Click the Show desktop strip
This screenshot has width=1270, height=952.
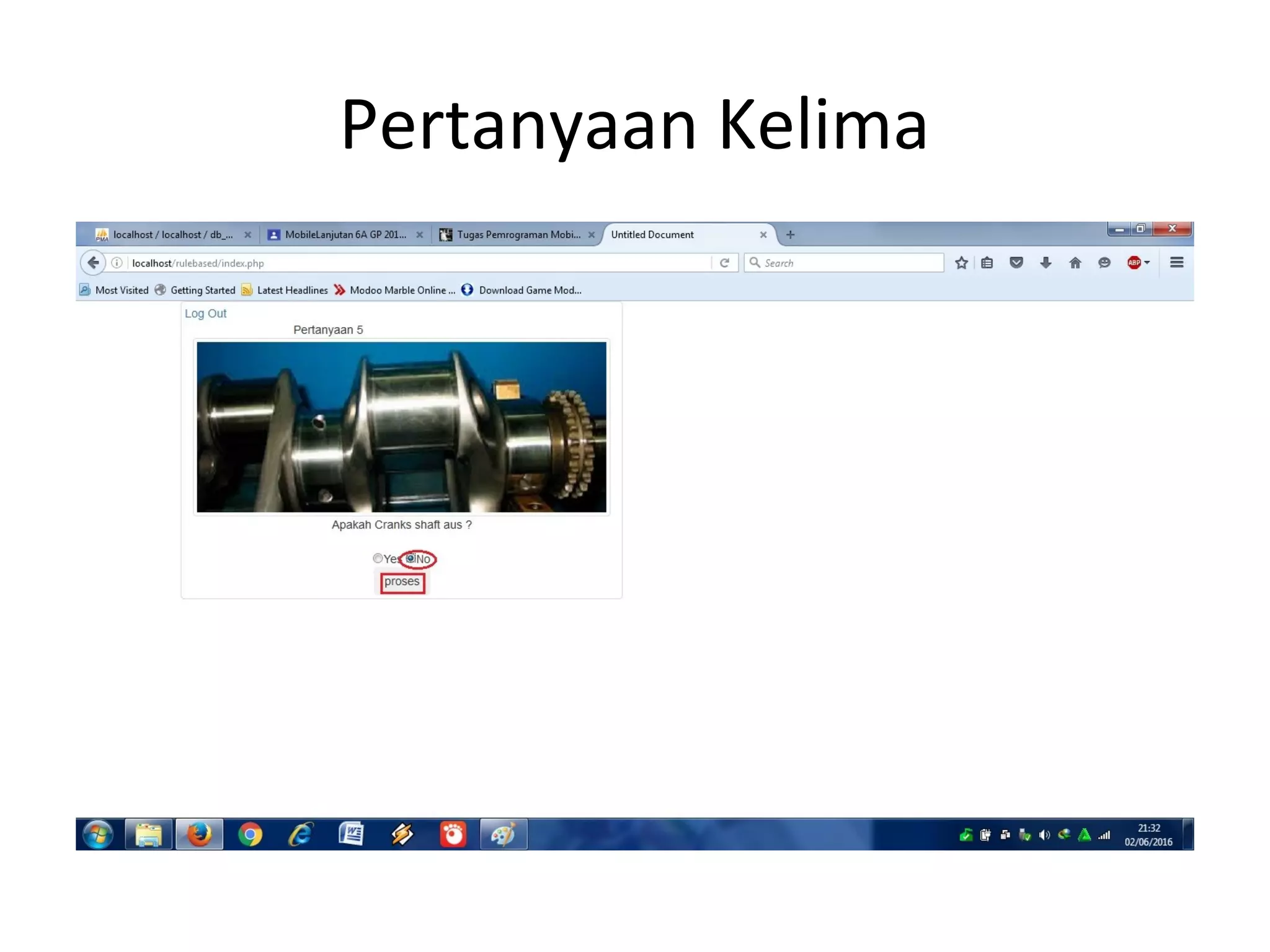coord(1188,834)
